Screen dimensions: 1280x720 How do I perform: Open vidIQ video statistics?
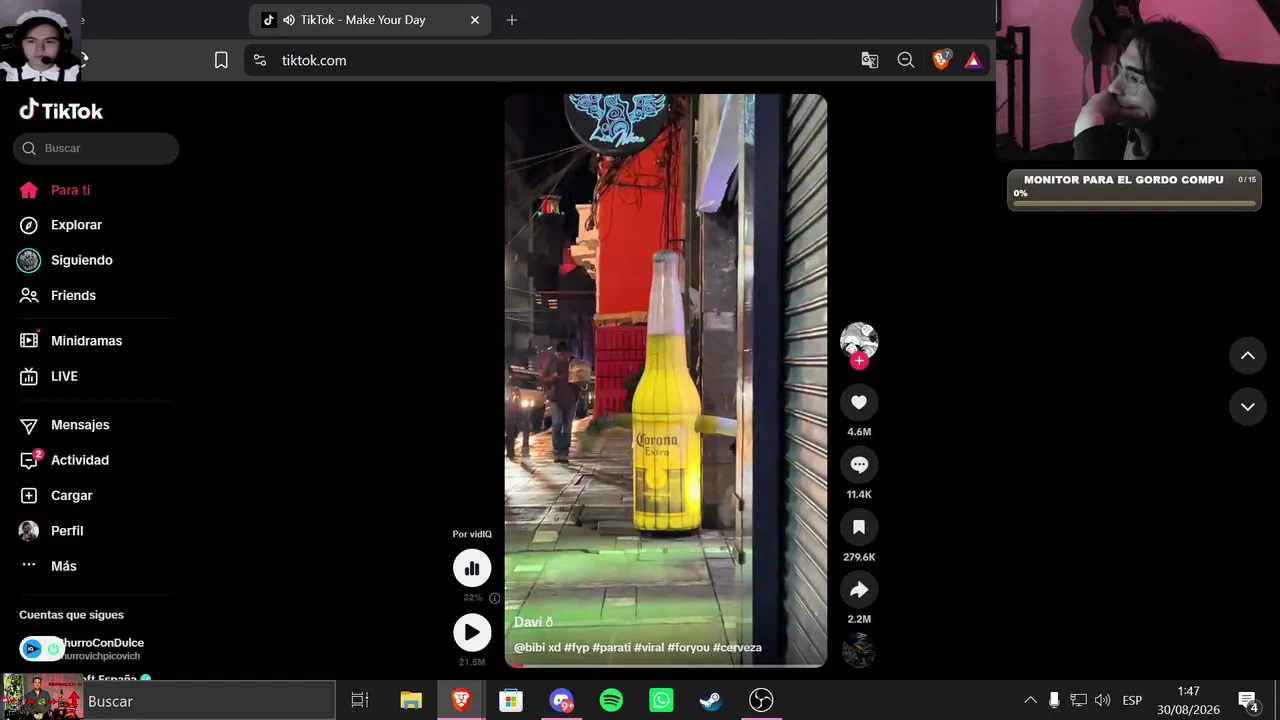click(472, 568)
